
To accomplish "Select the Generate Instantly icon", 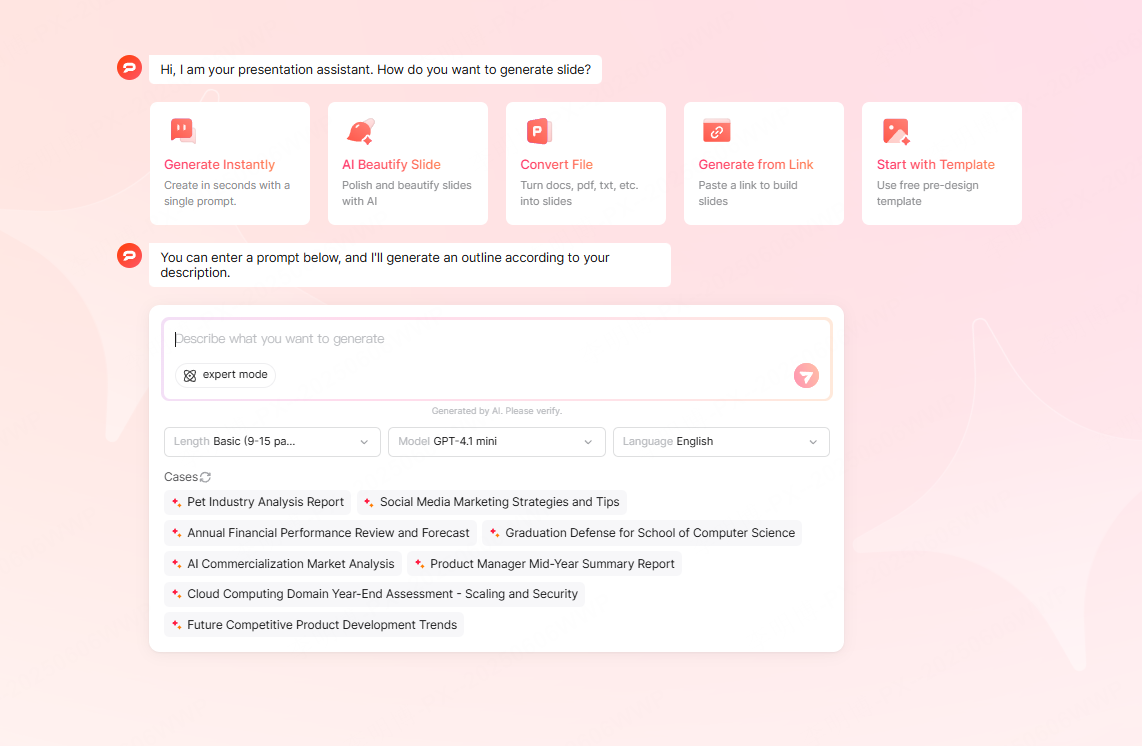I will click(182, 130).
